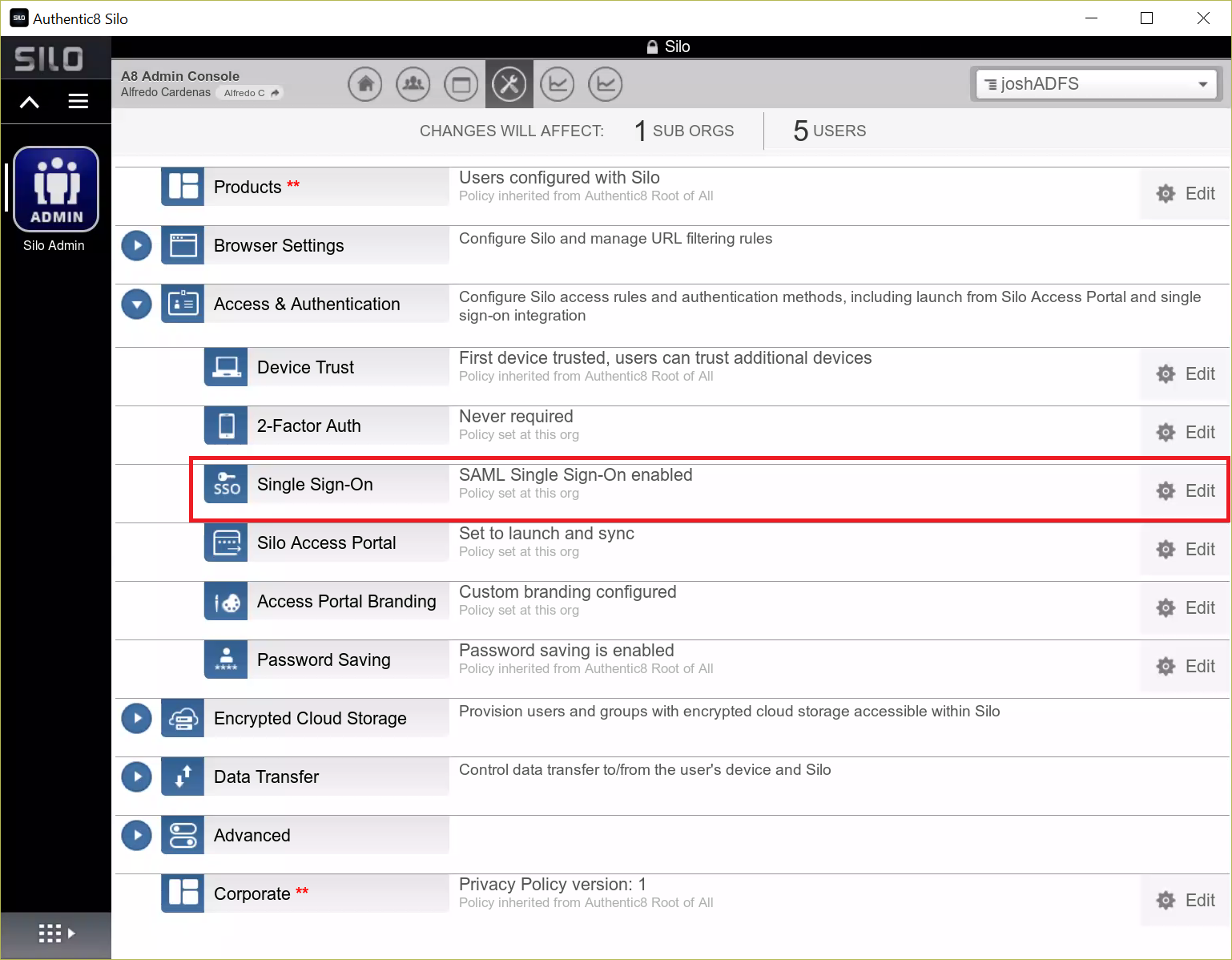Click the SSO key icon
The width and height of the screenshot is (1232, 960).
pyautogui.click(x=227, y=484)
